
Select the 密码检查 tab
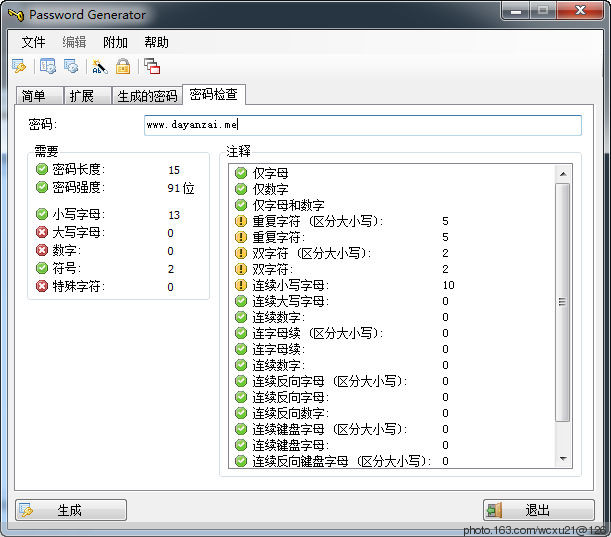point(214,94)
